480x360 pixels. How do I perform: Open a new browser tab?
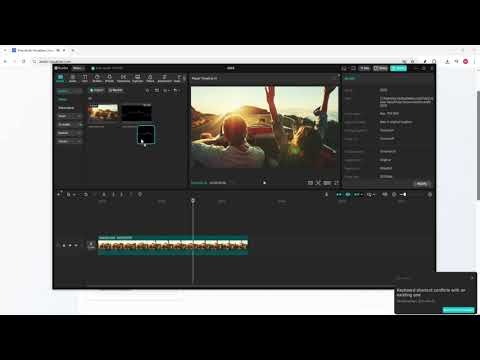[x=73, y=50]
